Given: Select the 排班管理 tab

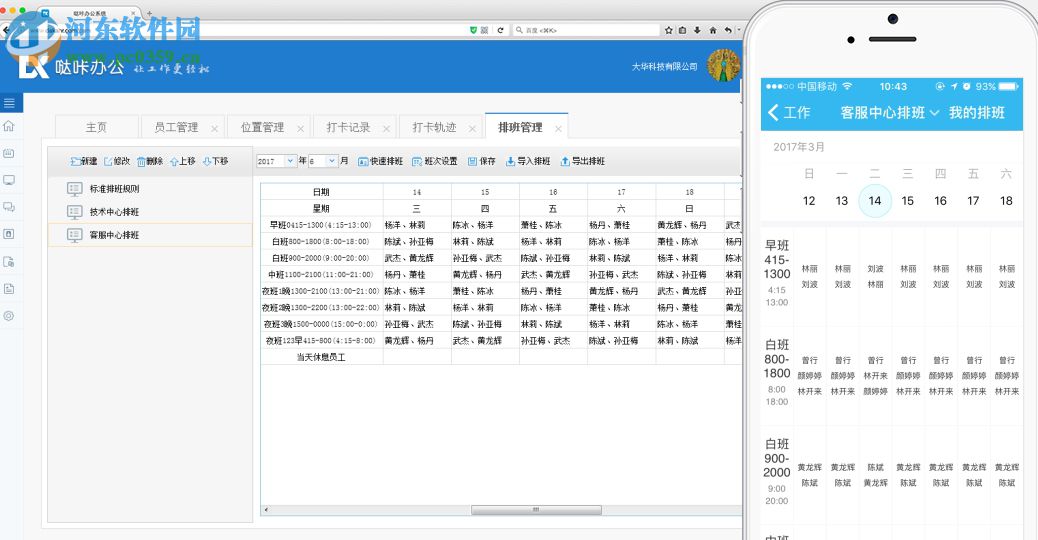Looking at the screenshot, I should 520,127.
